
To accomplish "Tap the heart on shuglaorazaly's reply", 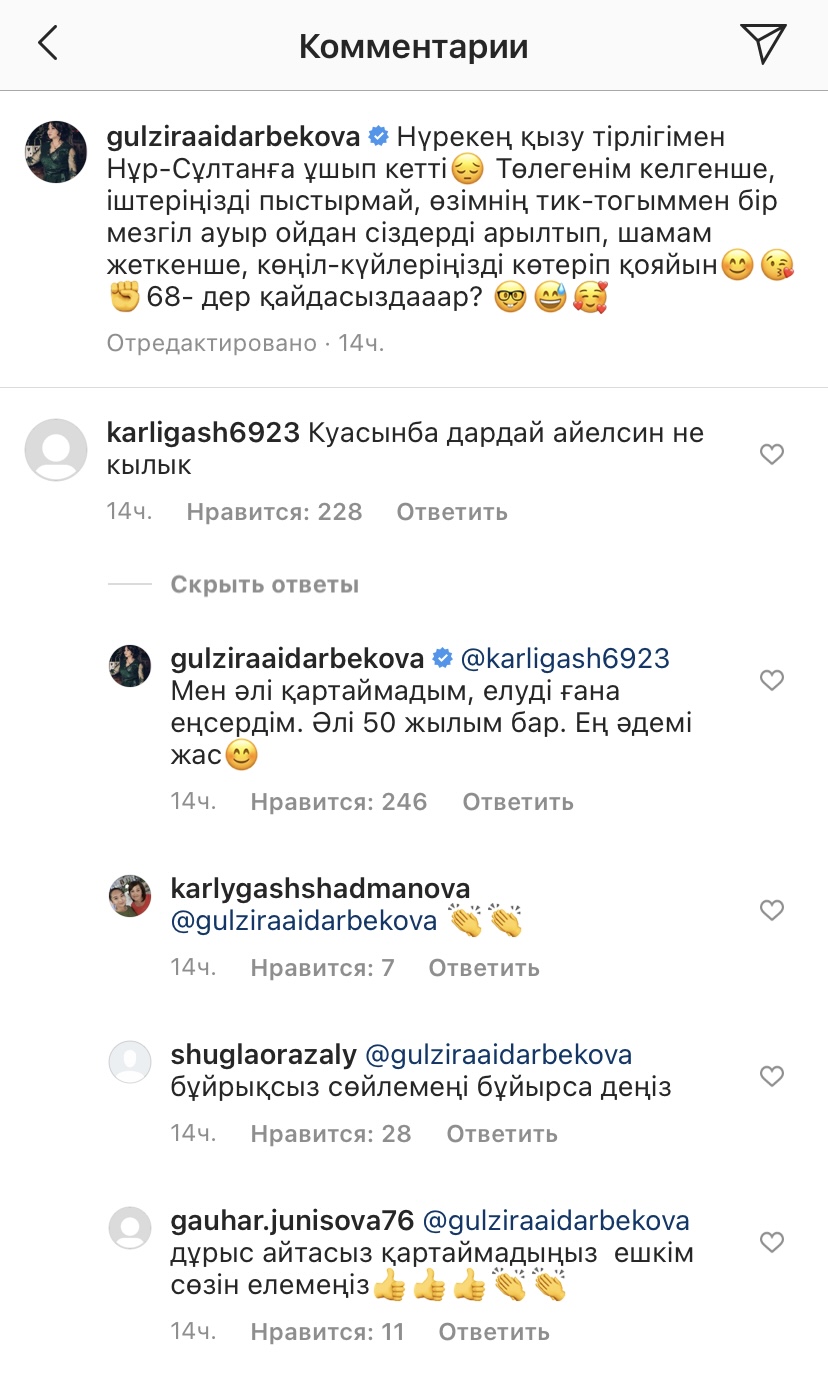I will click(x=772, y=1077).
